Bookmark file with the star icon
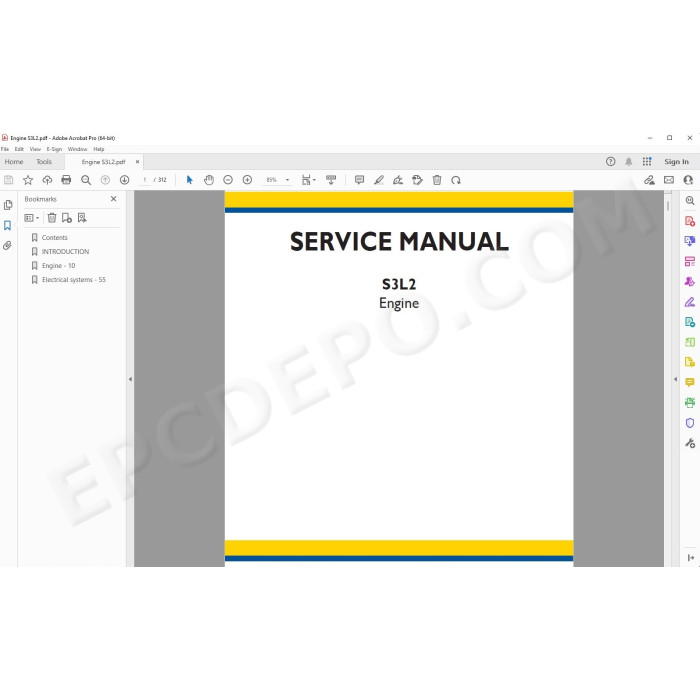700x700 pixels. 28,180
